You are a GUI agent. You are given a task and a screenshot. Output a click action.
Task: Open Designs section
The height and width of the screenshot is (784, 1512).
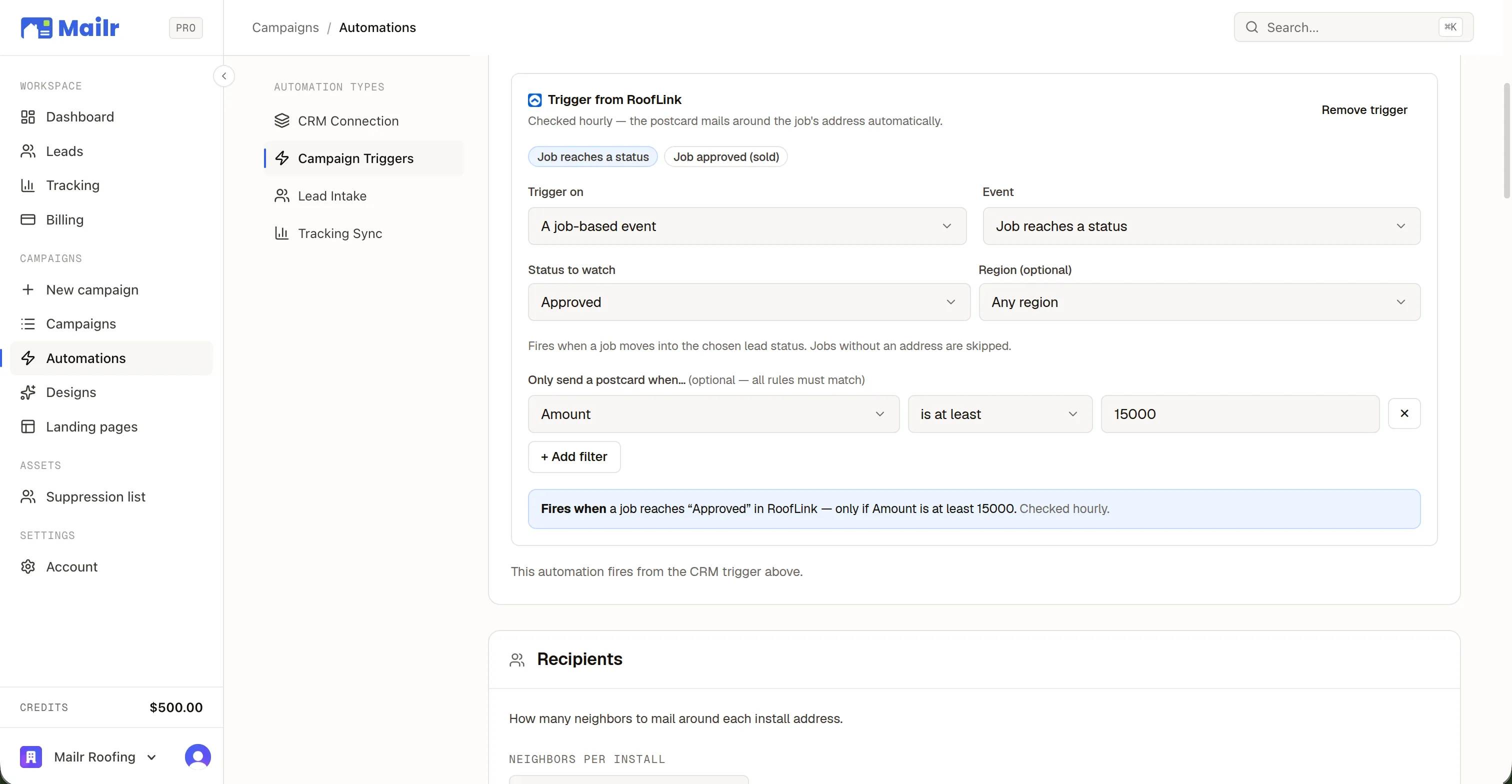pyautogui.click(x=111, y=392)
